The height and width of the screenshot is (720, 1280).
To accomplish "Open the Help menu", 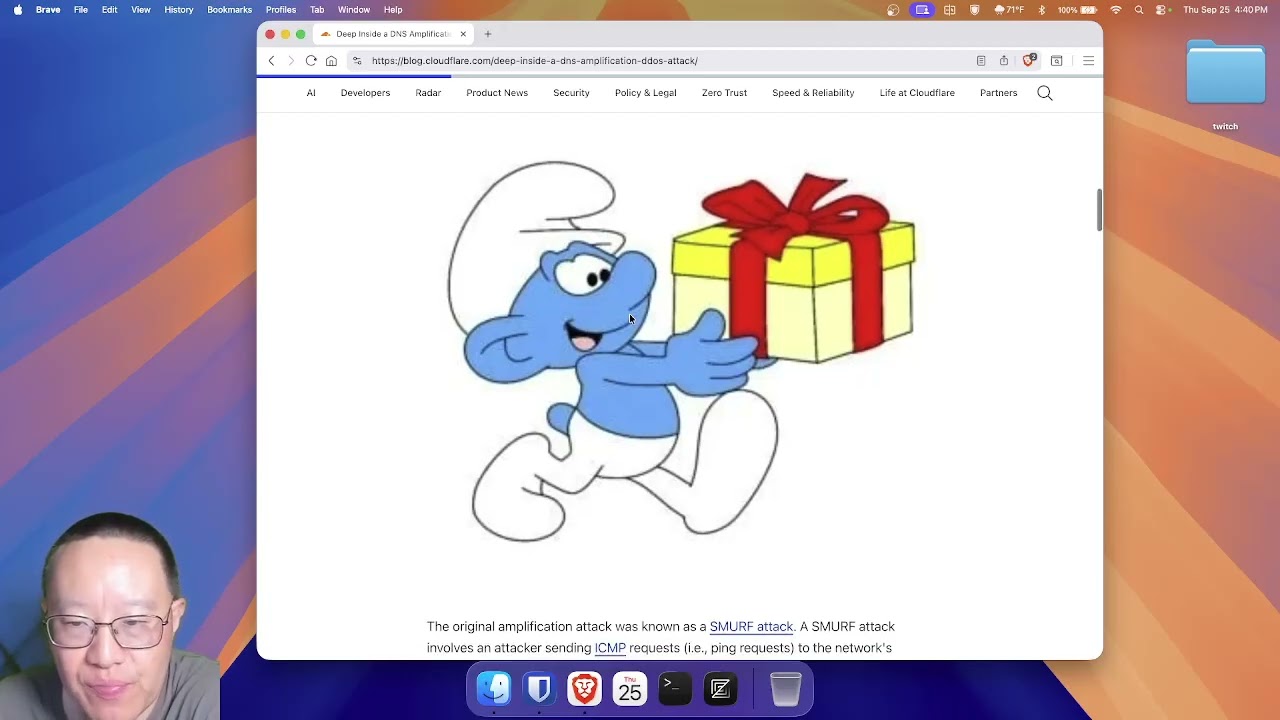I will (x=393, y=10).
